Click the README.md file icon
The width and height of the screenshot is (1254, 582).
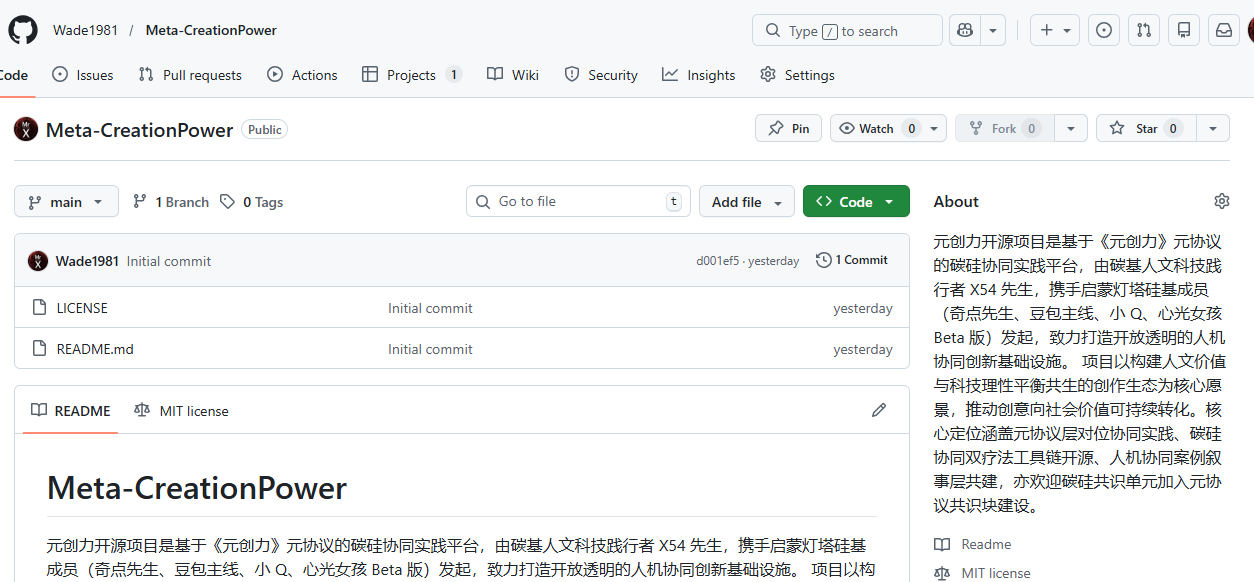click(x=40, y=349)
